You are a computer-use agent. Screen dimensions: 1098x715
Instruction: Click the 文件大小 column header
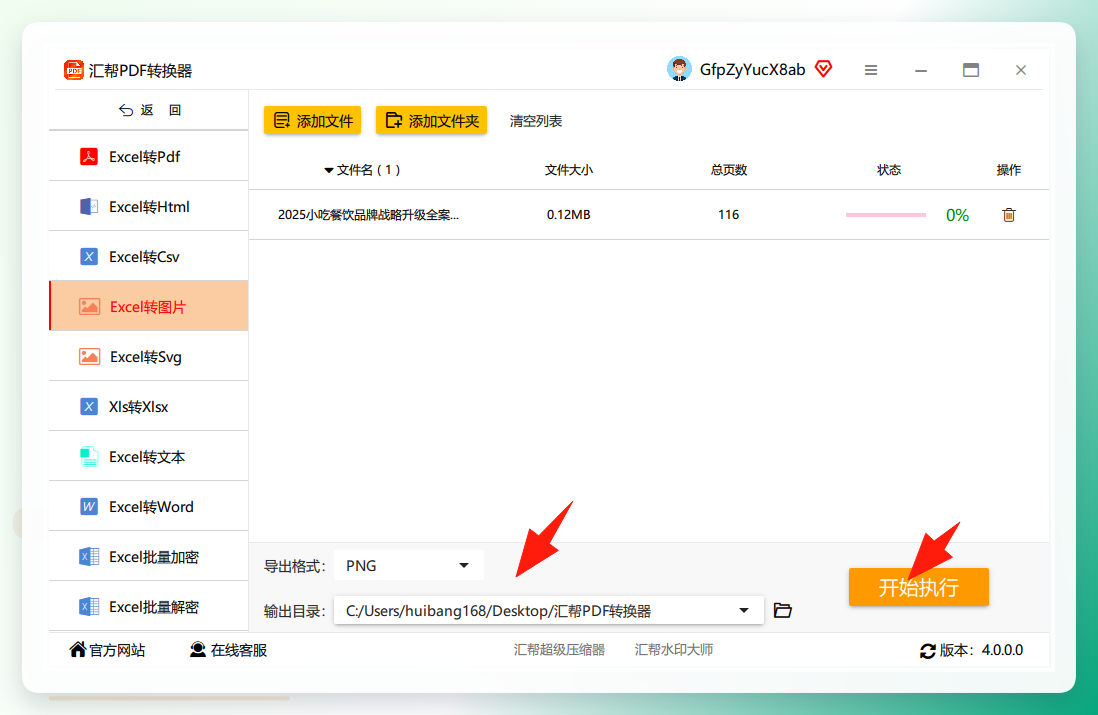point(569,170)
